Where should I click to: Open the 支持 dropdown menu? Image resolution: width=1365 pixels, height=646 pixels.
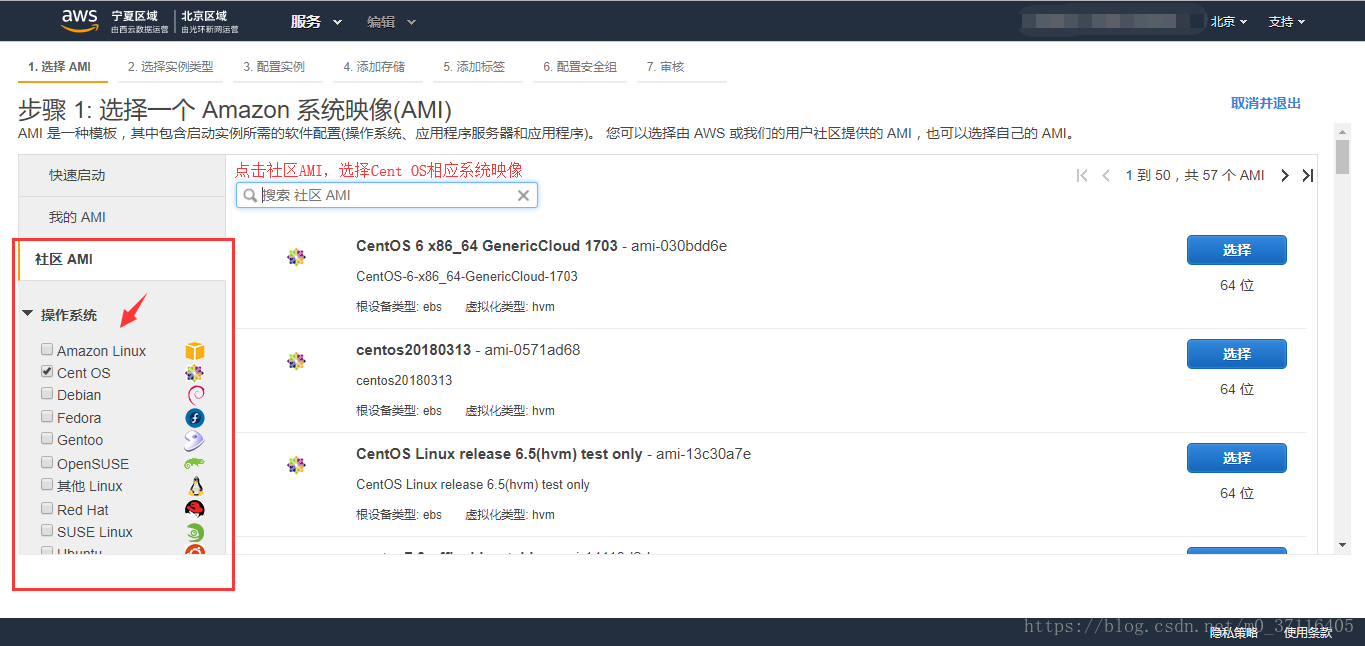click(1287, 21)
